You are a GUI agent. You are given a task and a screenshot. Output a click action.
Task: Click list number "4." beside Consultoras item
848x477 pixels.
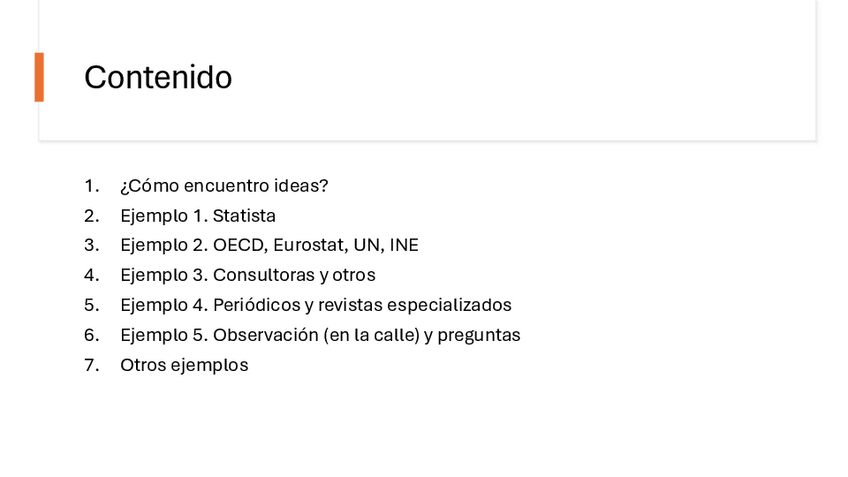[x=92, y=275]
